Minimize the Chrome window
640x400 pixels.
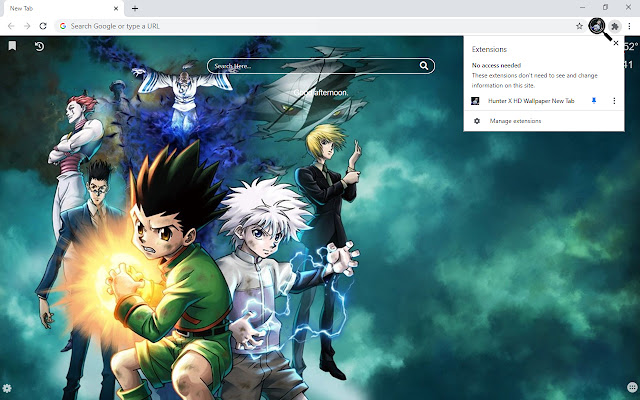582,7
